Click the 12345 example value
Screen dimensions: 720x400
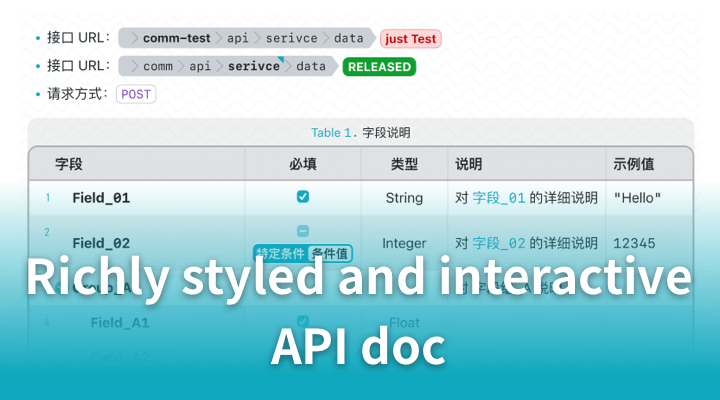(634, 243)
